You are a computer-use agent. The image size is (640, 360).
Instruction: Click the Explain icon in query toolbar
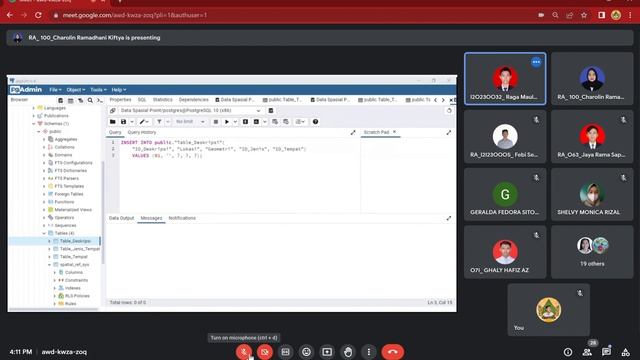tap(245, 122)
